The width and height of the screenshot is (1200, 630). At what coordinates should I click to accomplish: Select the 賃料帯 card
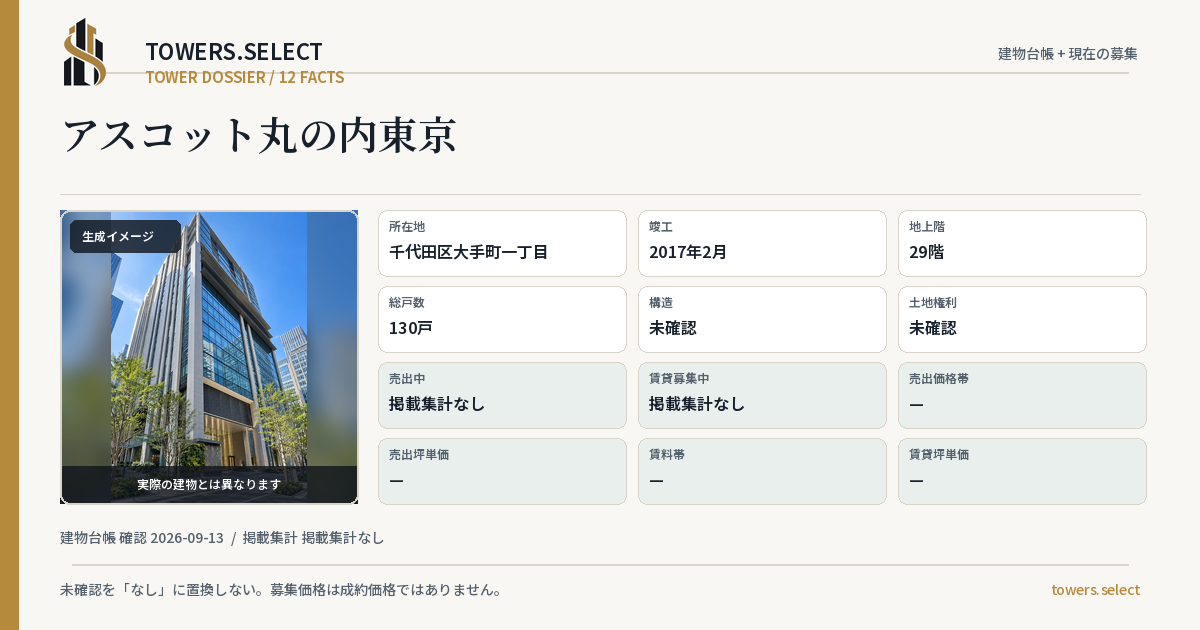[x=762, y=471]
